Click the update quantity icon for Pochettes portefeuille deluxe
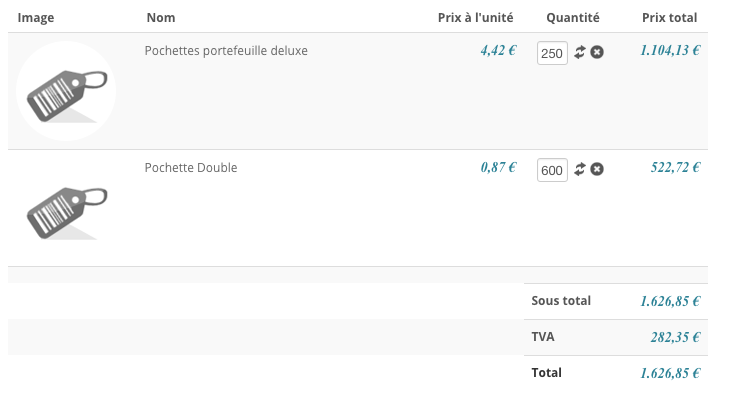This screenshot has height=414, width=731. click(x=579, y=52)
